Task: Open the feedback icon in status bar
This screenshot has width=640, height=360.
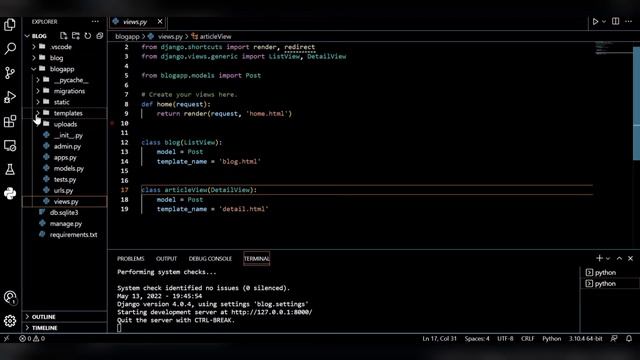Action: [614, 338]
